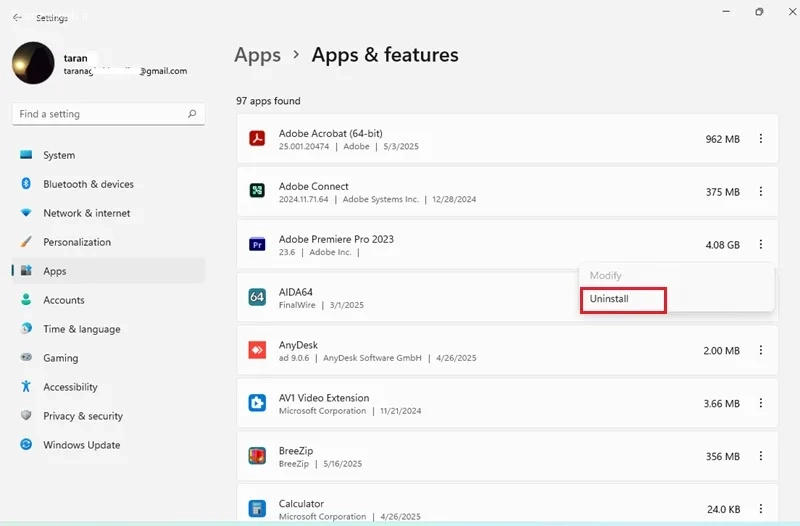Open the taran user account profile
Image resolution: width=800 pixels, height=526 pixels.
tap(100, 63)
